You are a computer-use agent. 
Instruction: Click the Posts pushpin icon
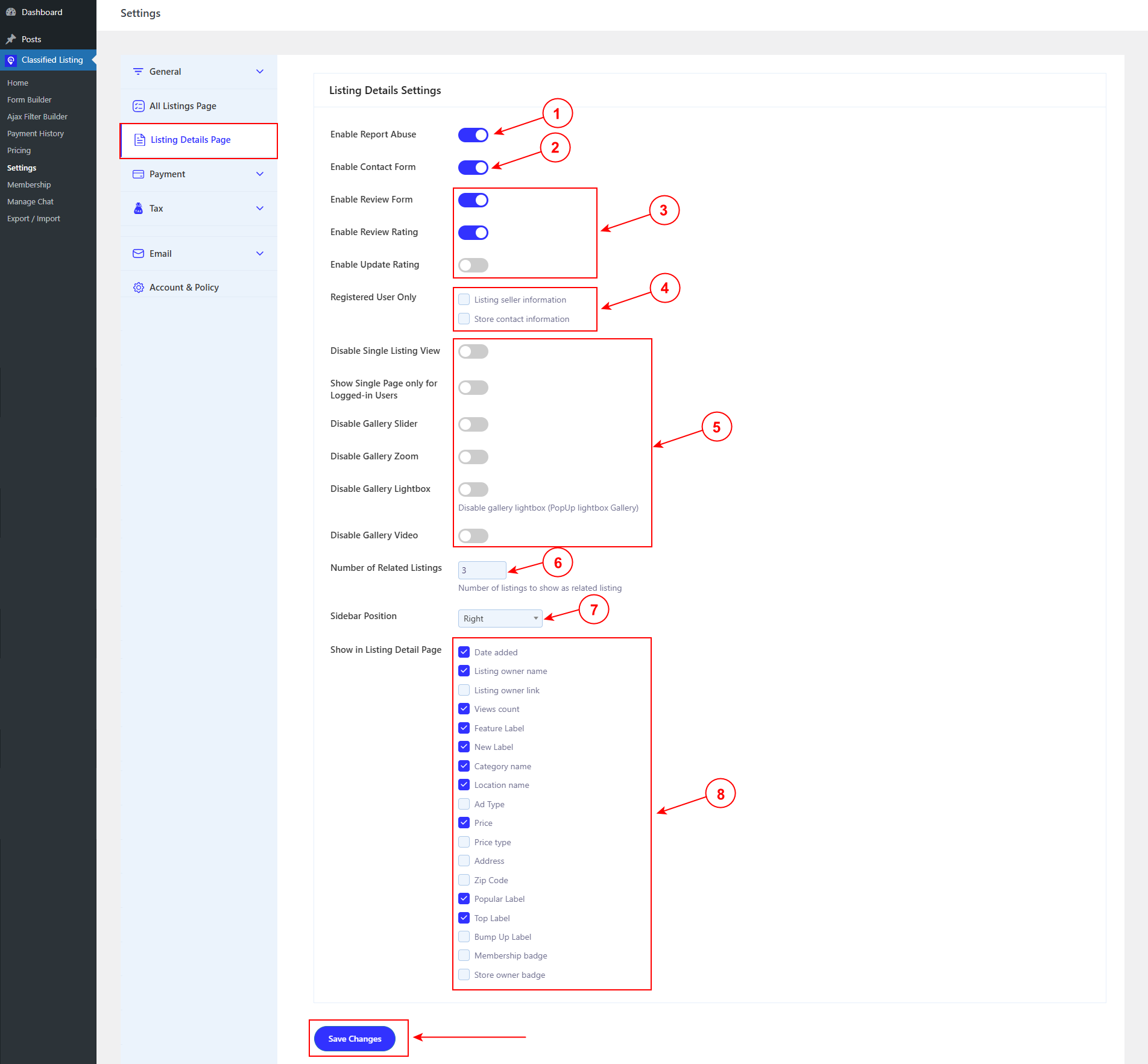pyautogui.click(x=11, y=39)
